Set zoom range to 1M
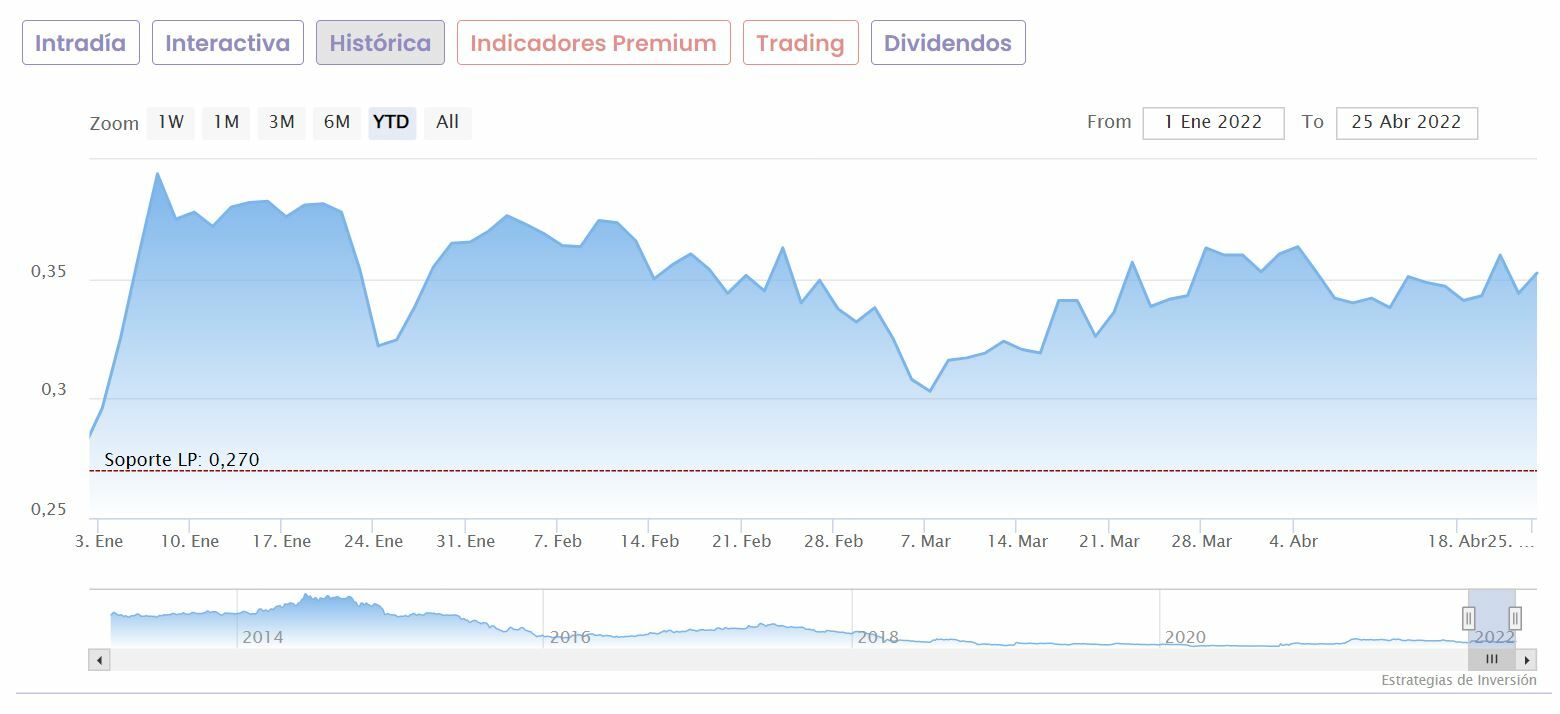The image size is (1560, 714). [226, 122]
